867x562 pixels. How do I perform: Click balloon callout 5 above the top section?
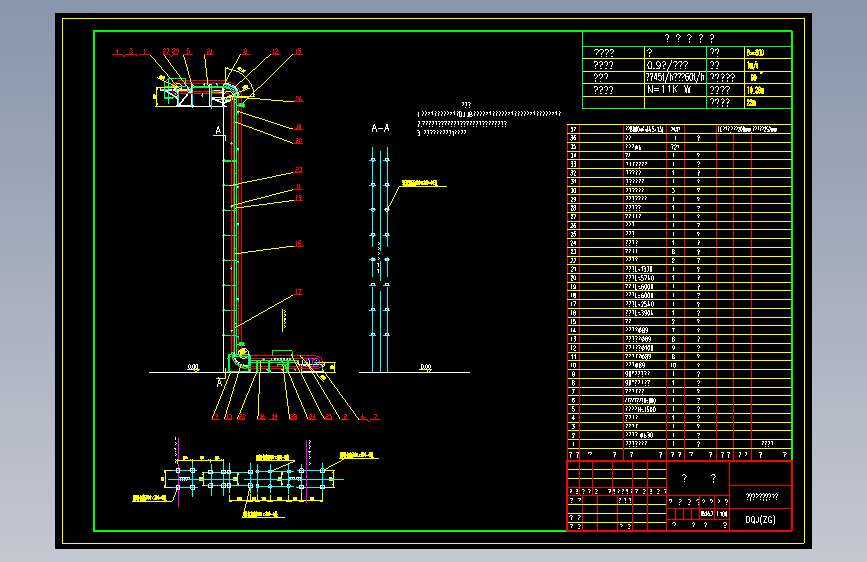tap(188, 51)
